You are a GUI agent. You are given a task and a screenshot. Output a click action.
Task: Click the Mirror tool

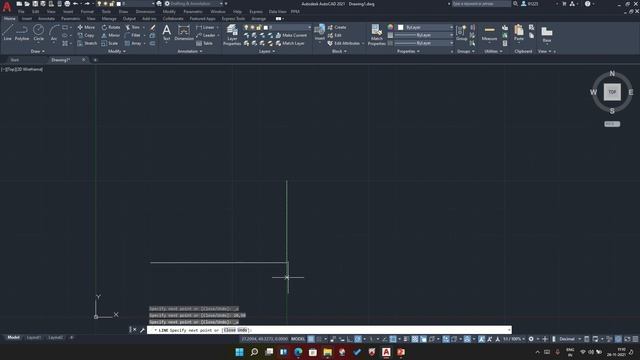pos(111,36)
